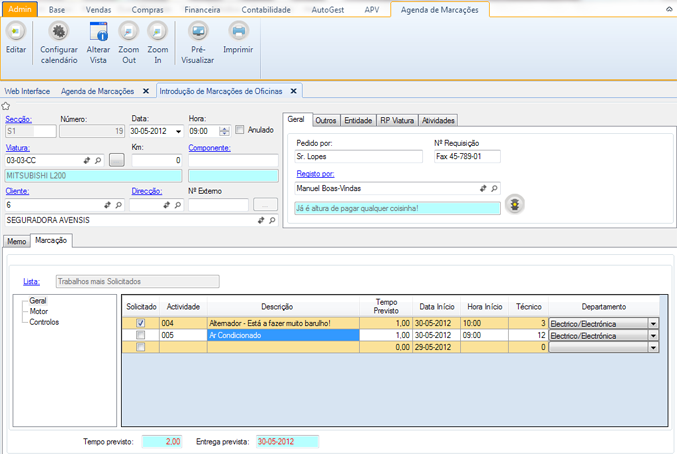Click the Zoom Out magnifier icon

128,31
